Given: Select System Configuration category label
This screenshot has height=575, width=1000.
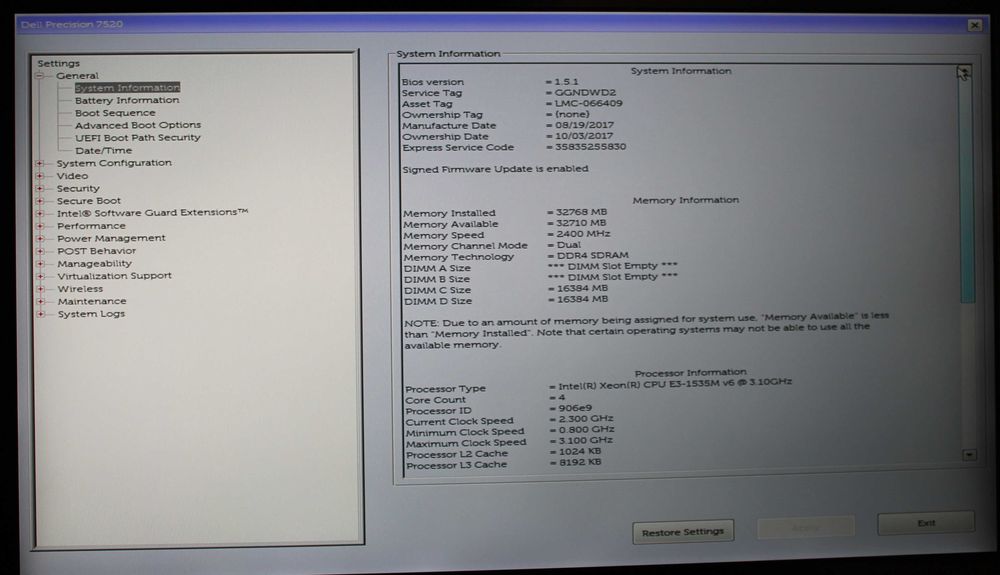Looking at the screenshot, I should pos(114,163).
